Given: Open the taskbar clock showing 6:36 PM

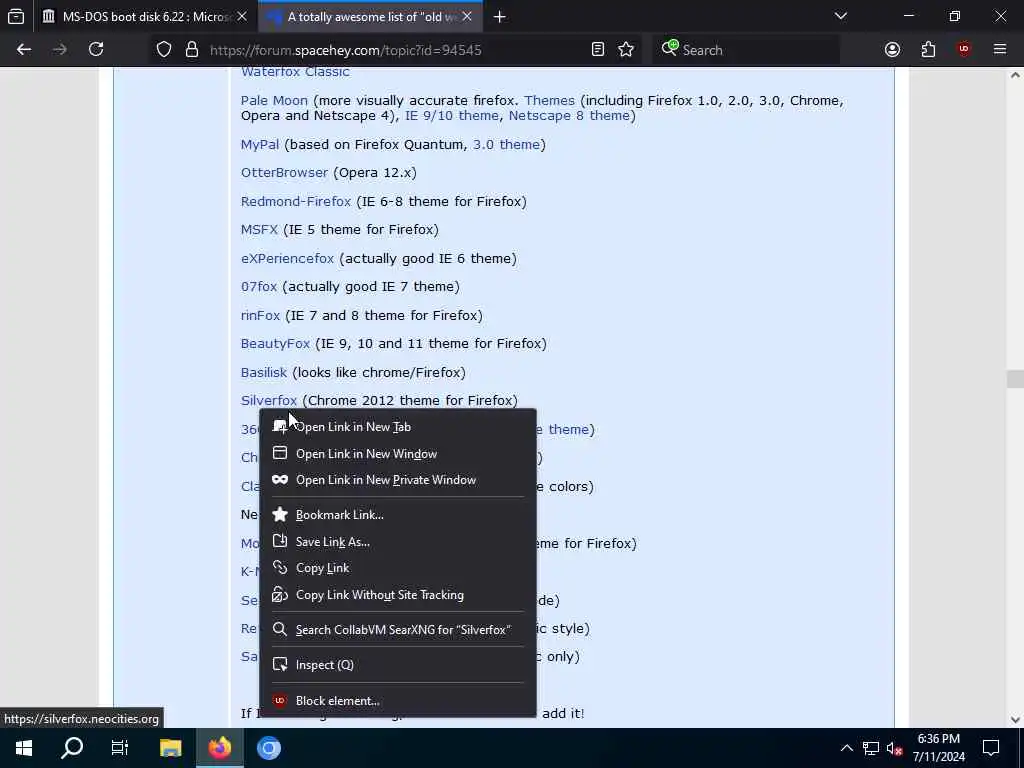Looking at the screenshot, I should pyautogui.click(x=938, y=748).
